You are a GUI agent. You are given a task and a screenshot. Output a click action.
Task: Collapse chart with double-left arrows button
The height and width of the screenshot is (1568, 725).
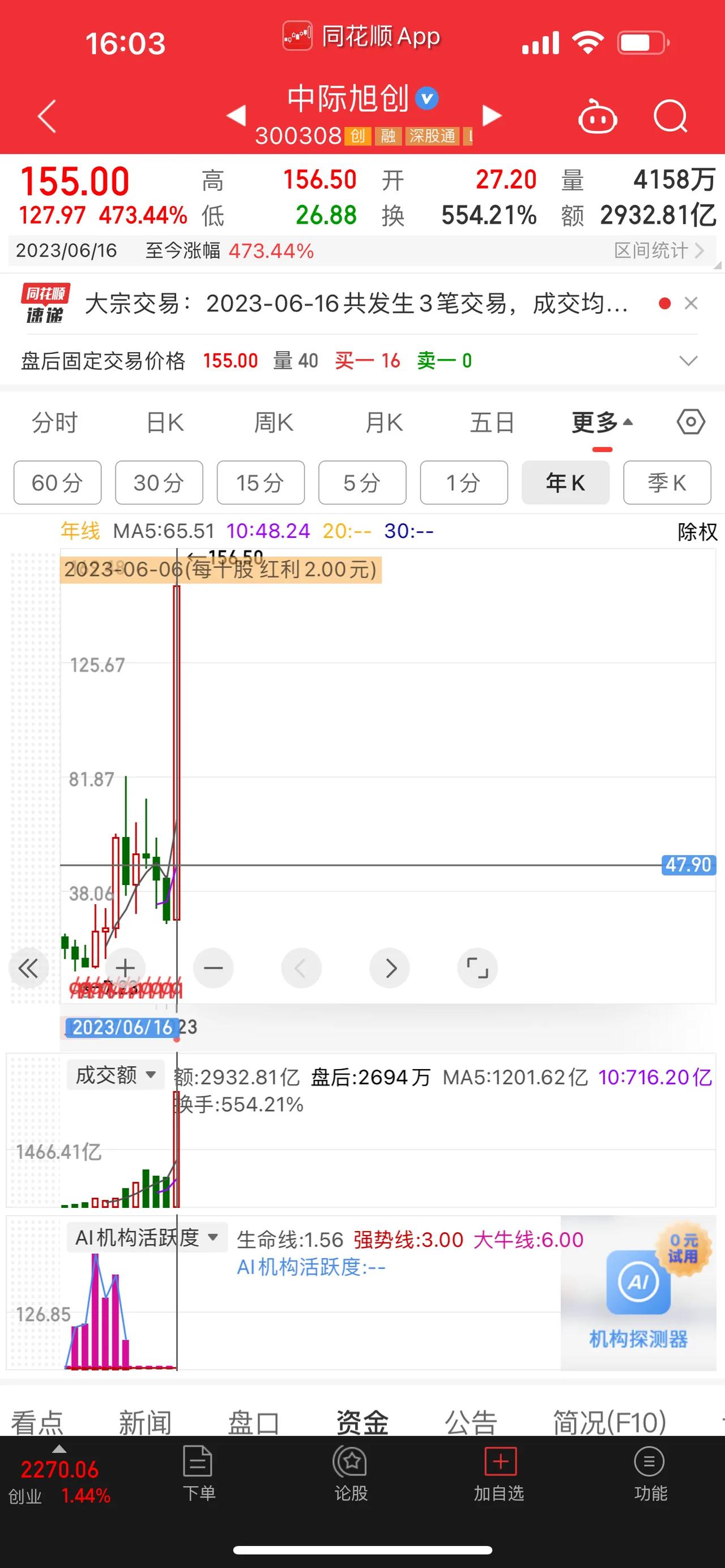click(29, 968)
